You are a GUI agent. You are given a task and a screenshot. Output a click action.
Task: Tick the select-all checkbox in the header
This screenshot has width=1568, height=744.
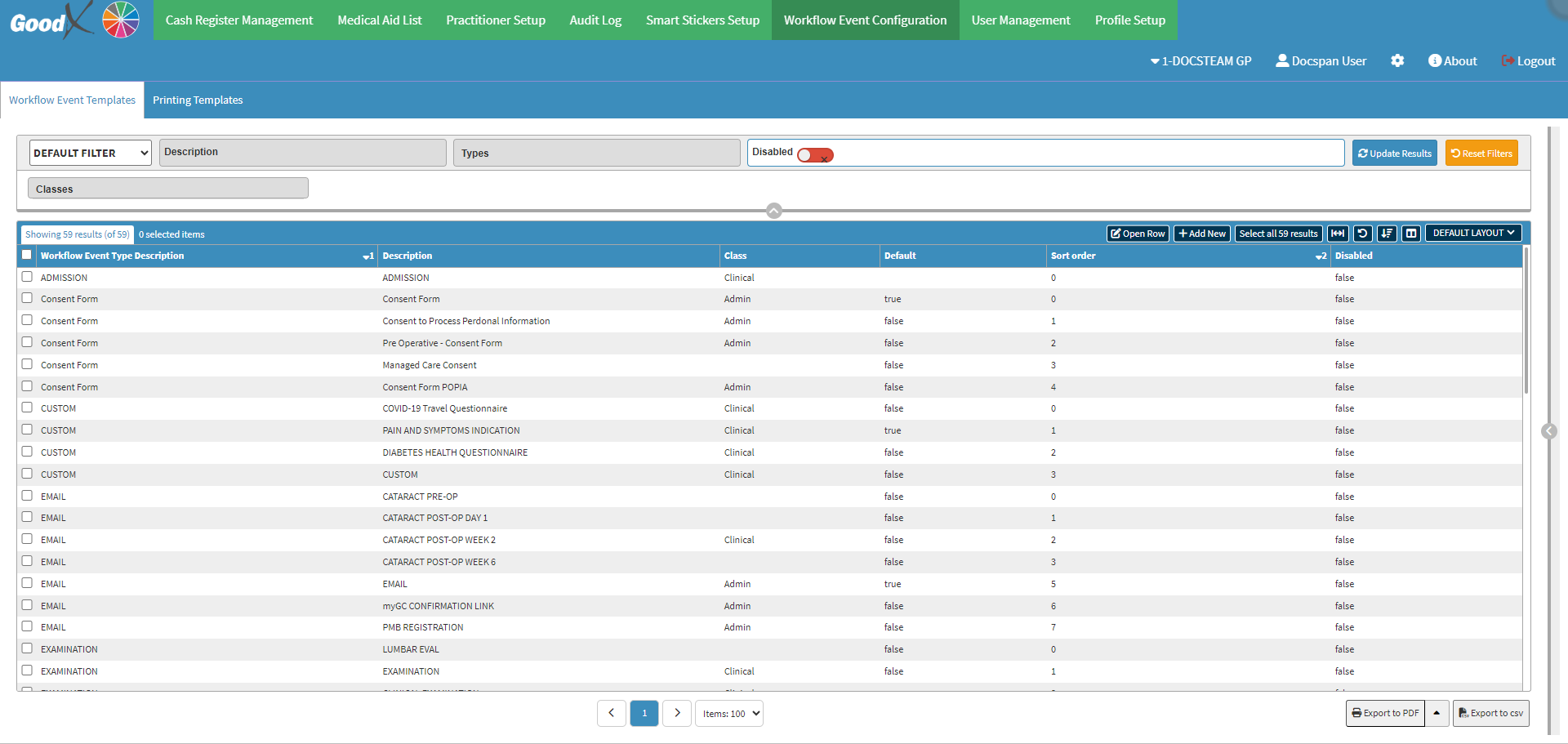27,255
